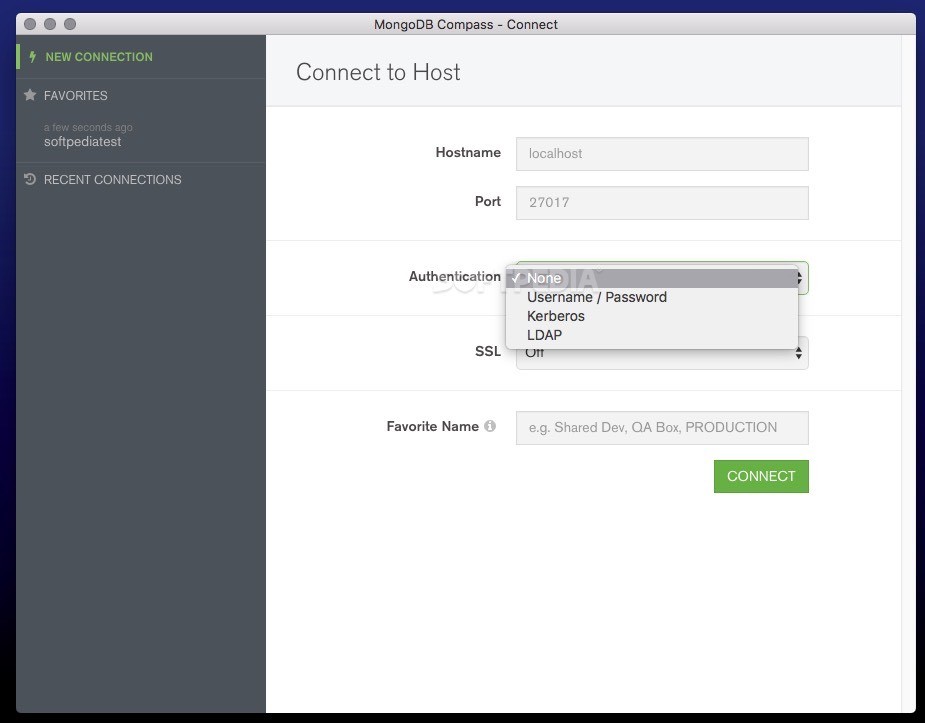925x723 pixels.
Task: Click the Connect to Host heading
Action: (378, 72)
